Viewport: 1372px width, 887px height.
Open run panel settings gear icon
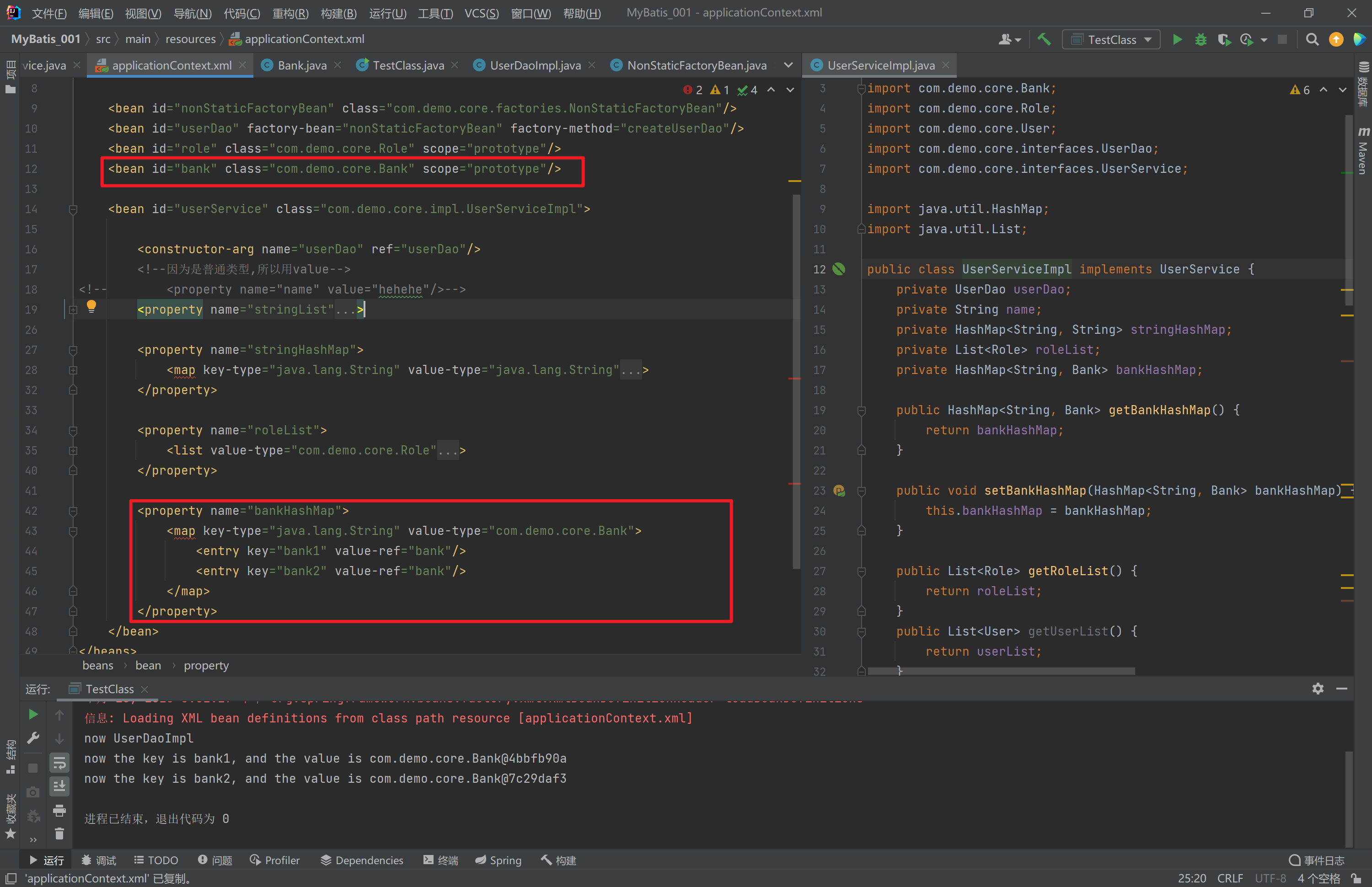[x=1317, y=688]
